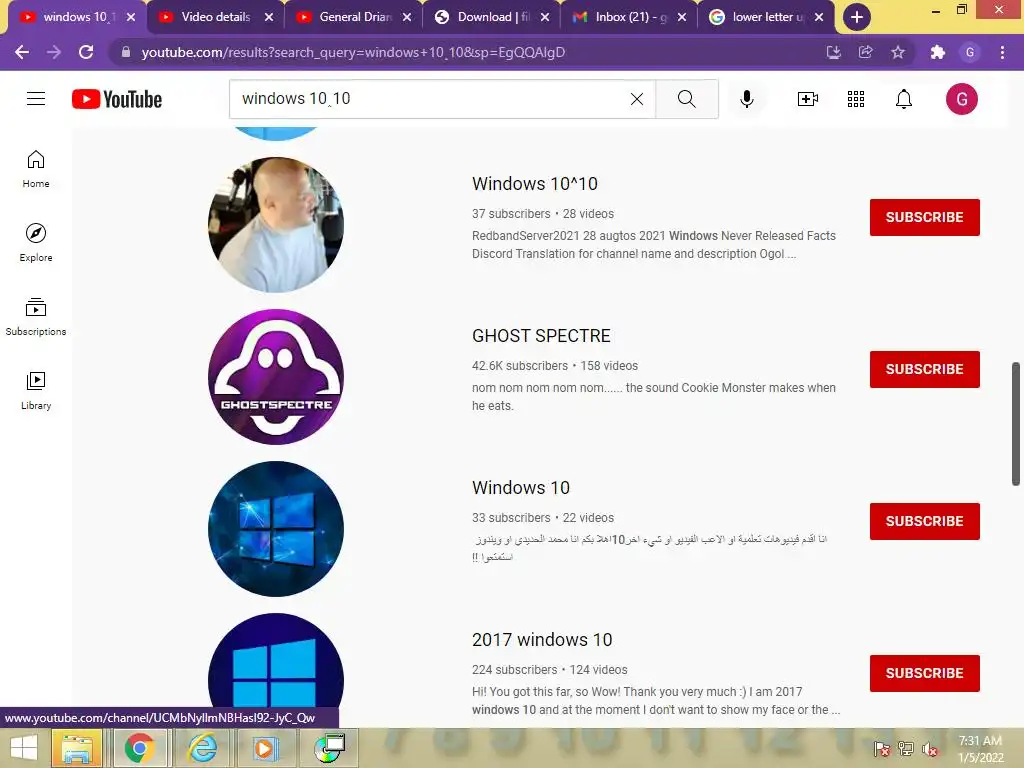Go back with browser back arrow

22,52
